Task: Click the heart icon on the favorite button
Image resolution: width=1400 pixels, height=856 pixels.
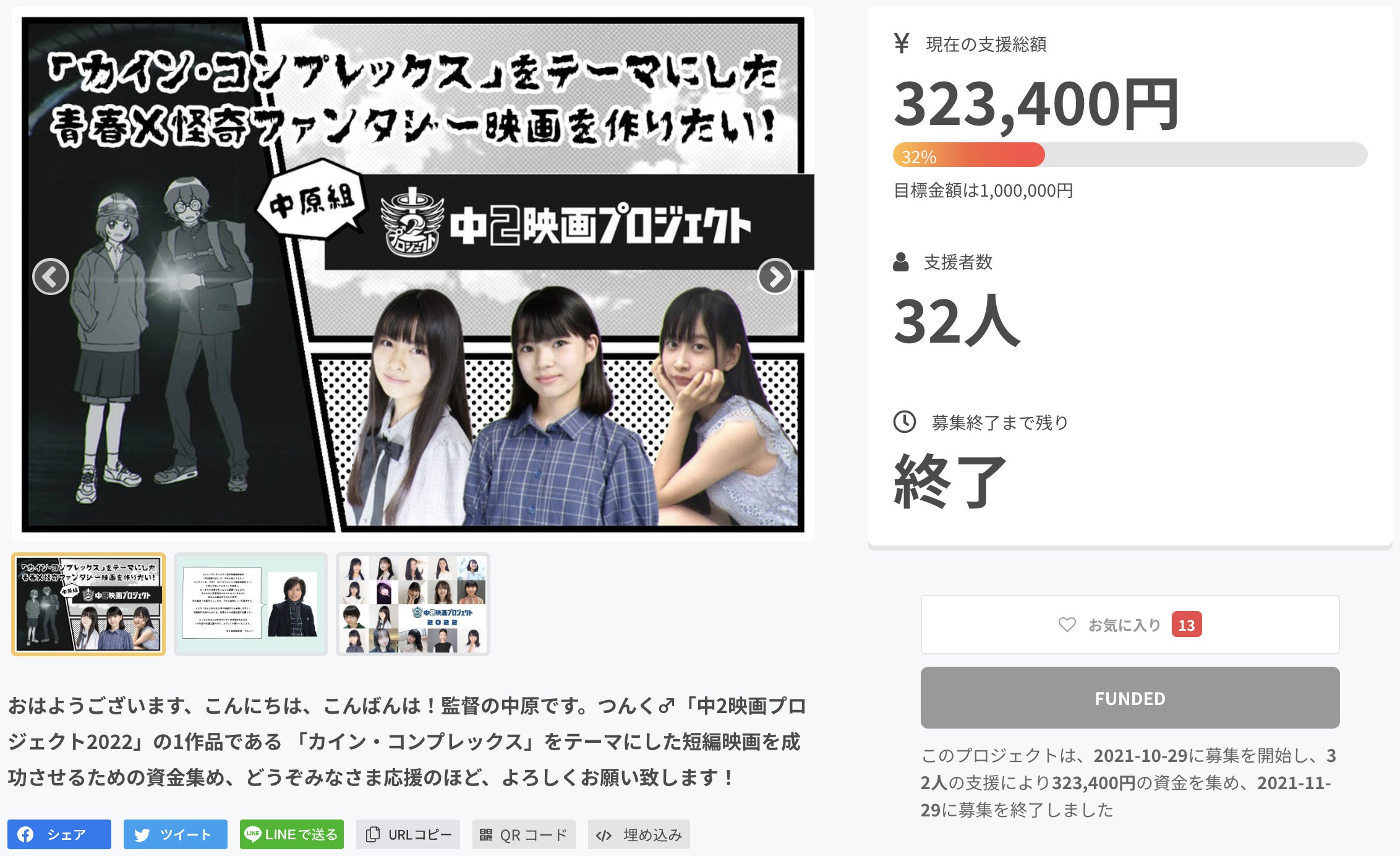Action: pyautogui.click(x=1067, y=625)
